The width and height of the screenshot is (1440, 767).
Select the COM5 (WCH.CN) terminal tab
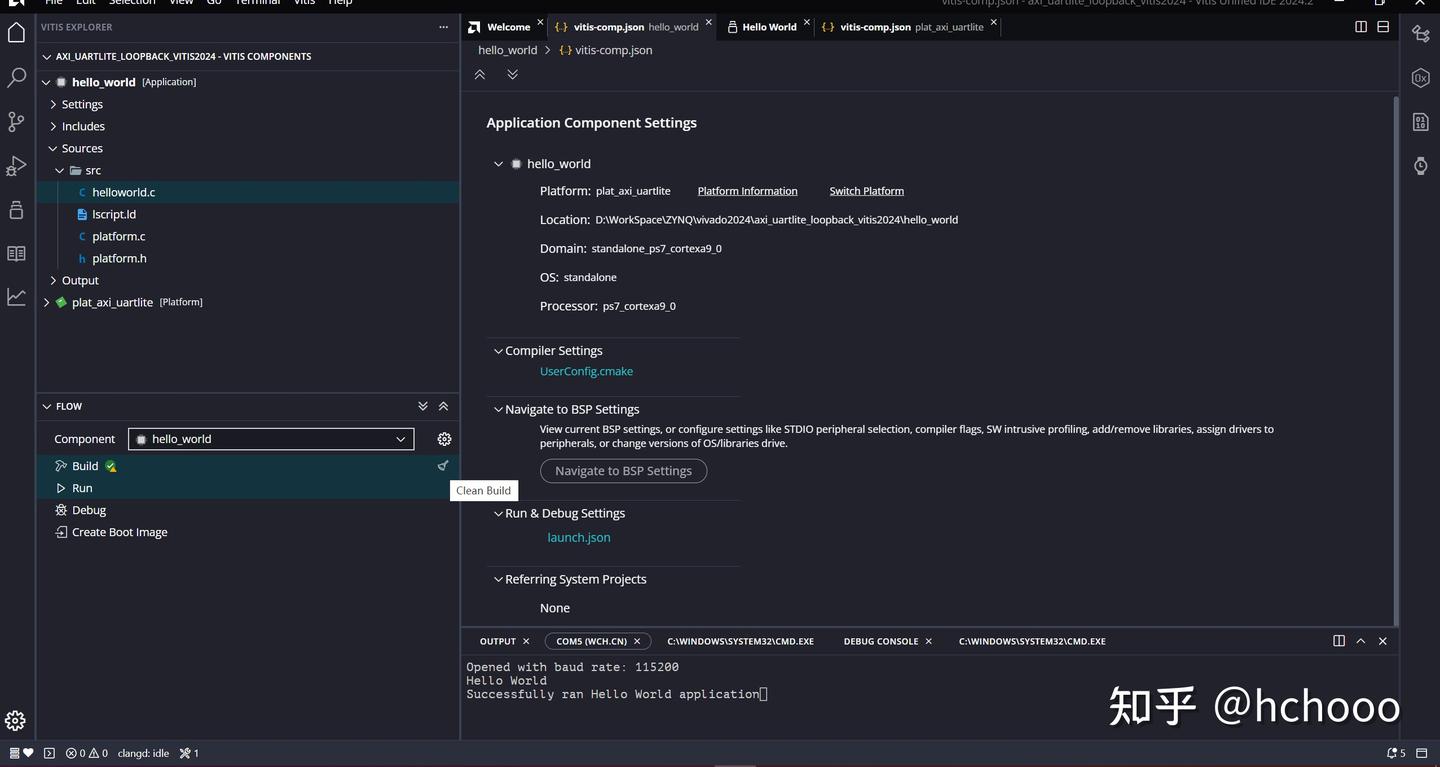[x=591, y=641]
